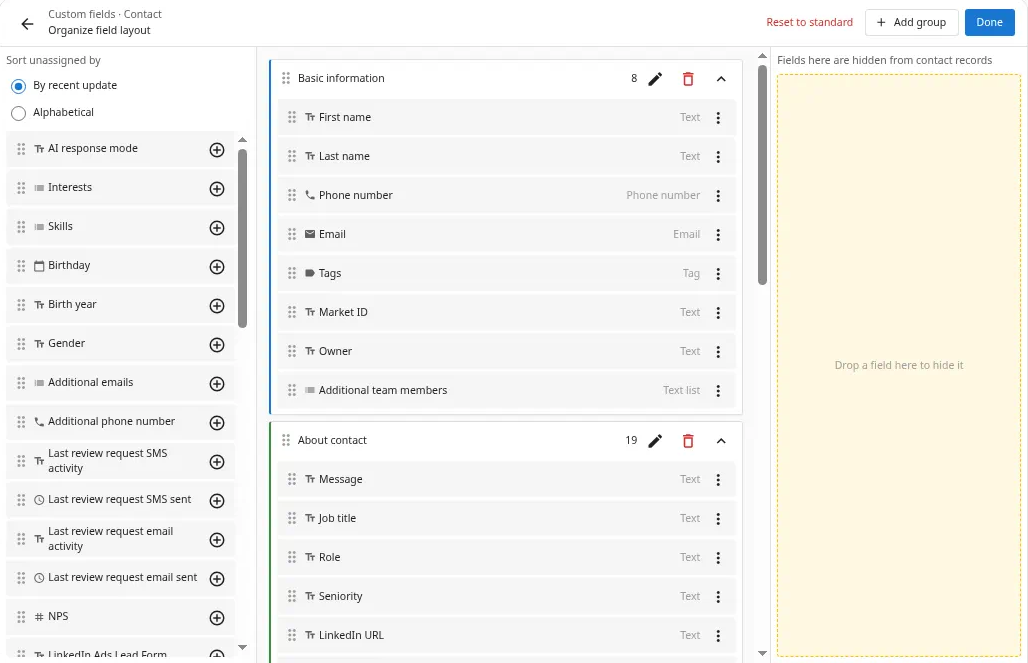
Task: Open options menu for Owner field
Action: click(719, 352)
